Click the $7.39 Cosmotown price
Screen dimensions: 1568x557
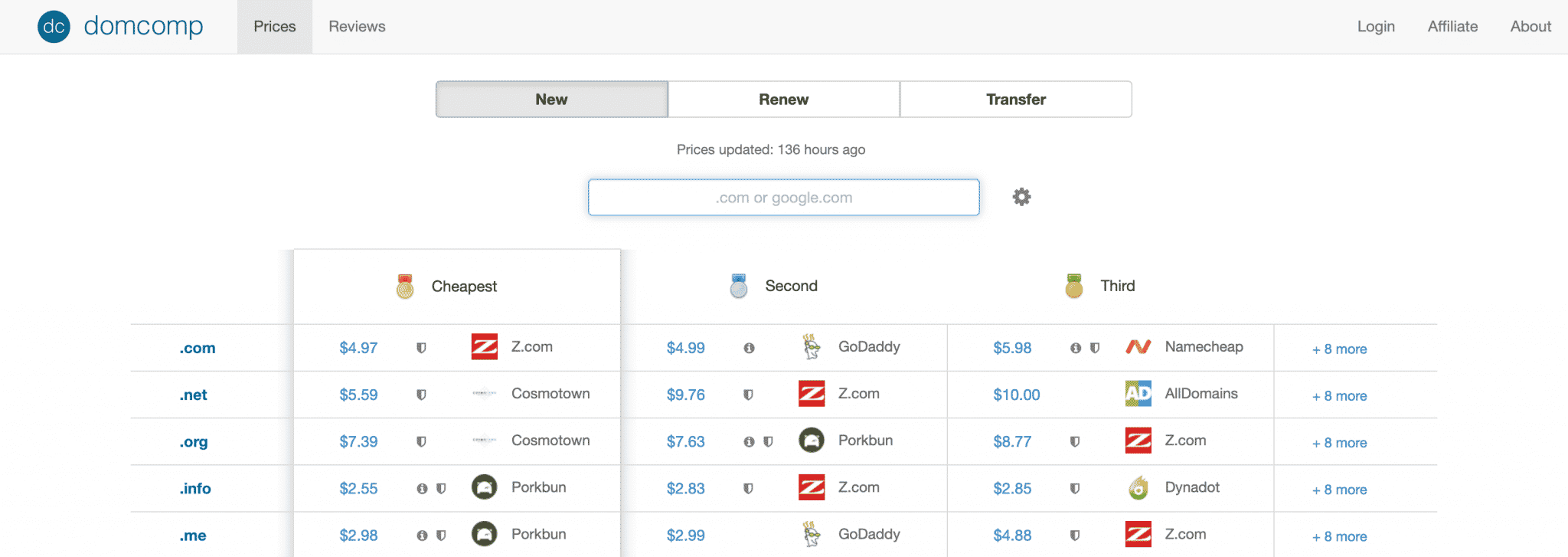tap(358, 441)
